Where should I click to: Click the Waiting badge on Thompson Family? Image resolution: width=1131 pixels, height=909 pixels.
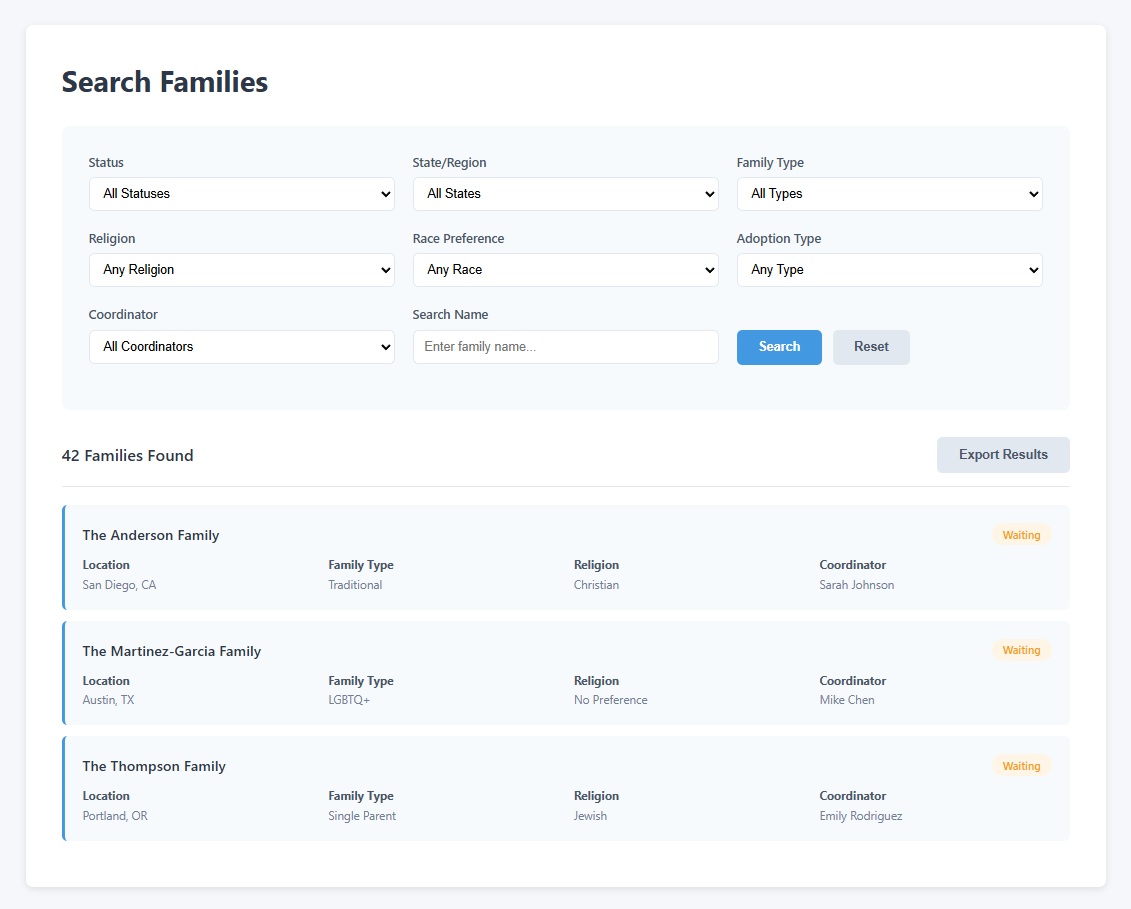click(1021, 765)
